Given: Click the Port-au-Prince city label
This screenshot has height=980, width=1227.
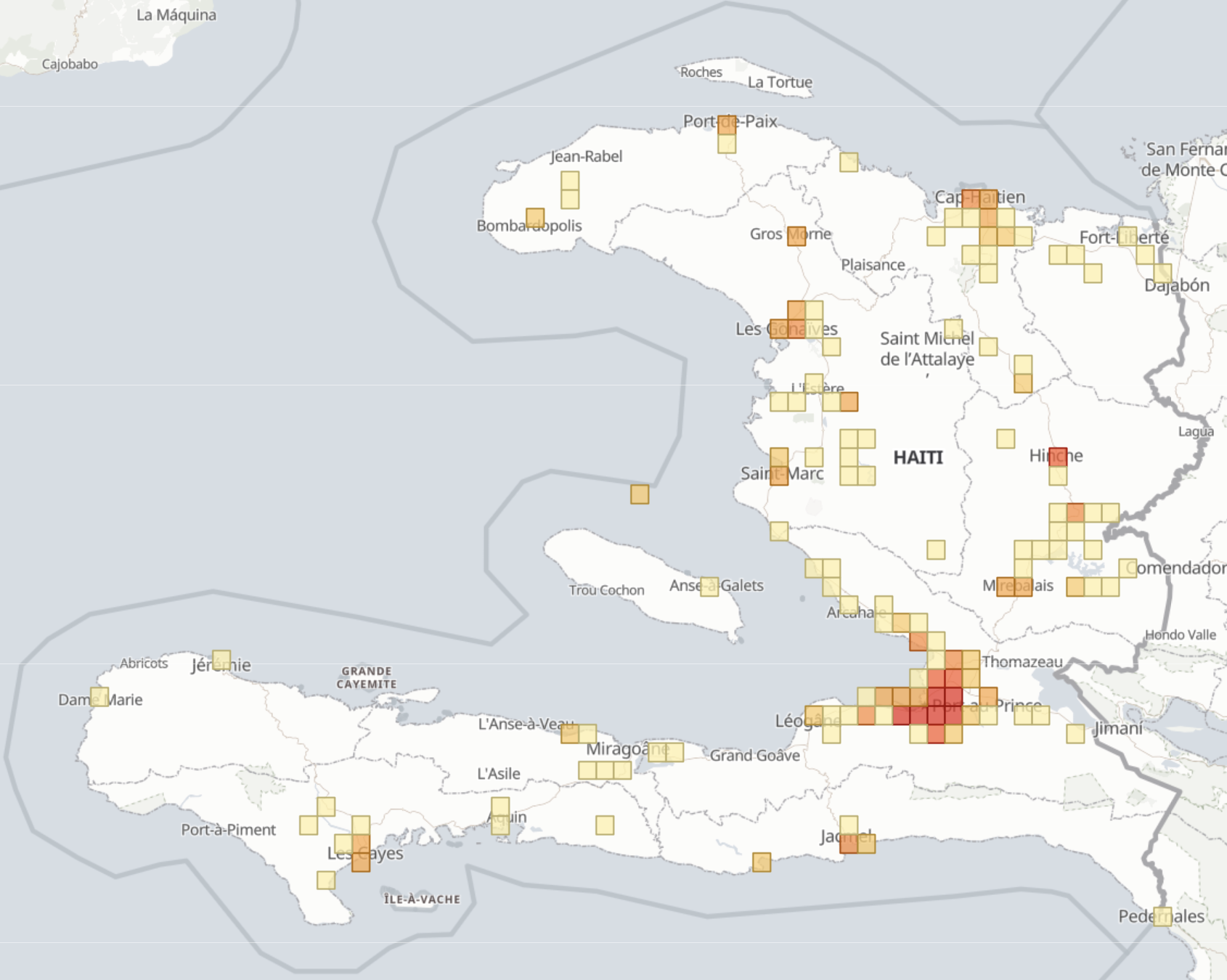Looking at the screenshot, I should pos(987,704).
